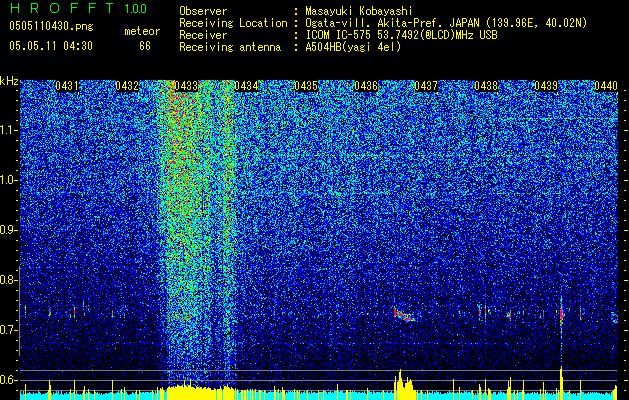Click the 1.1 kHz axis label
The height and width of the screenshot is (400, 629).
8,130
